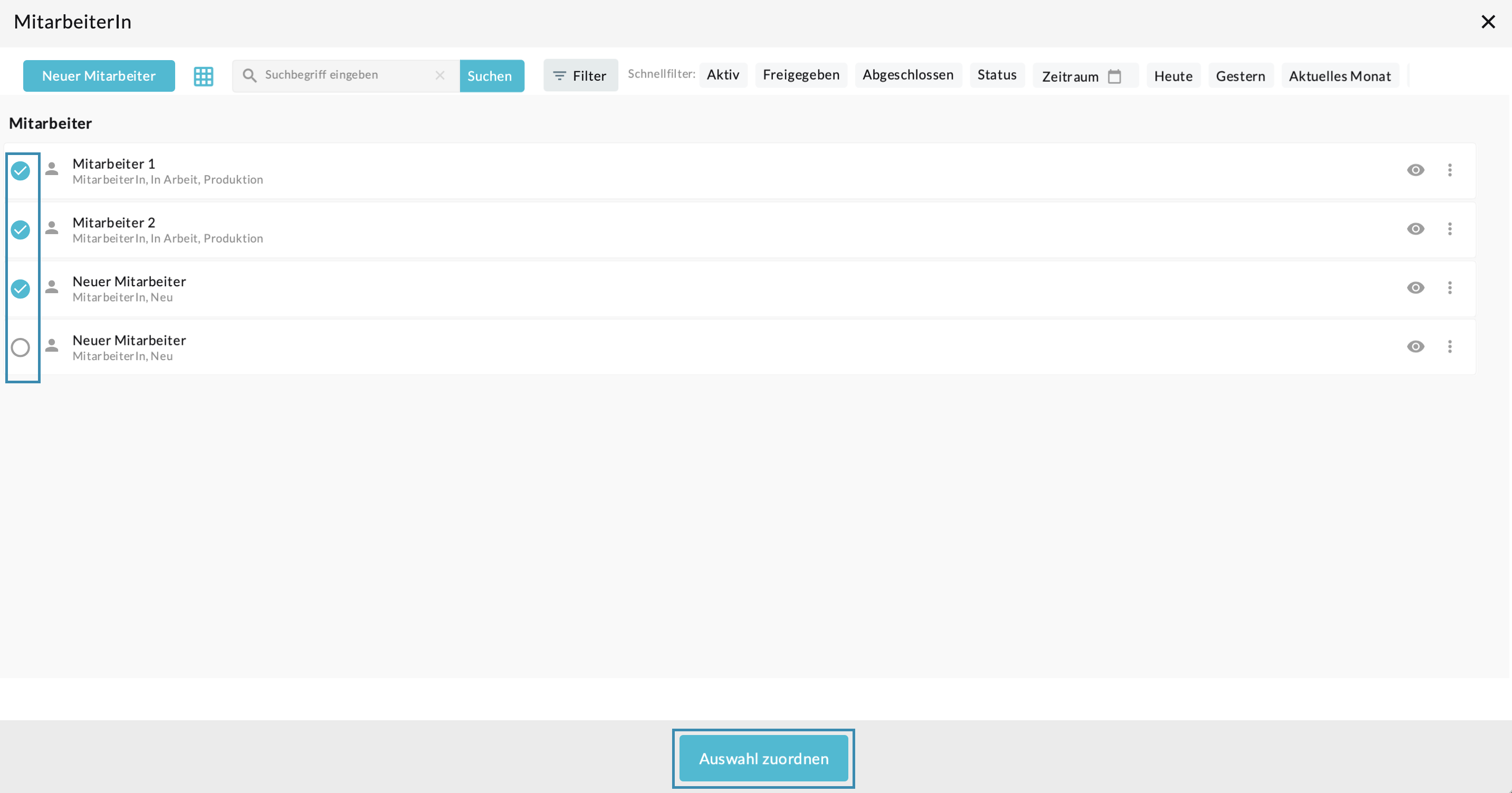Deselect Mitarbeiter 2 checkbox
This screenshot has width=1512, height=793.
pyautogui.click(x=21, y=229)
